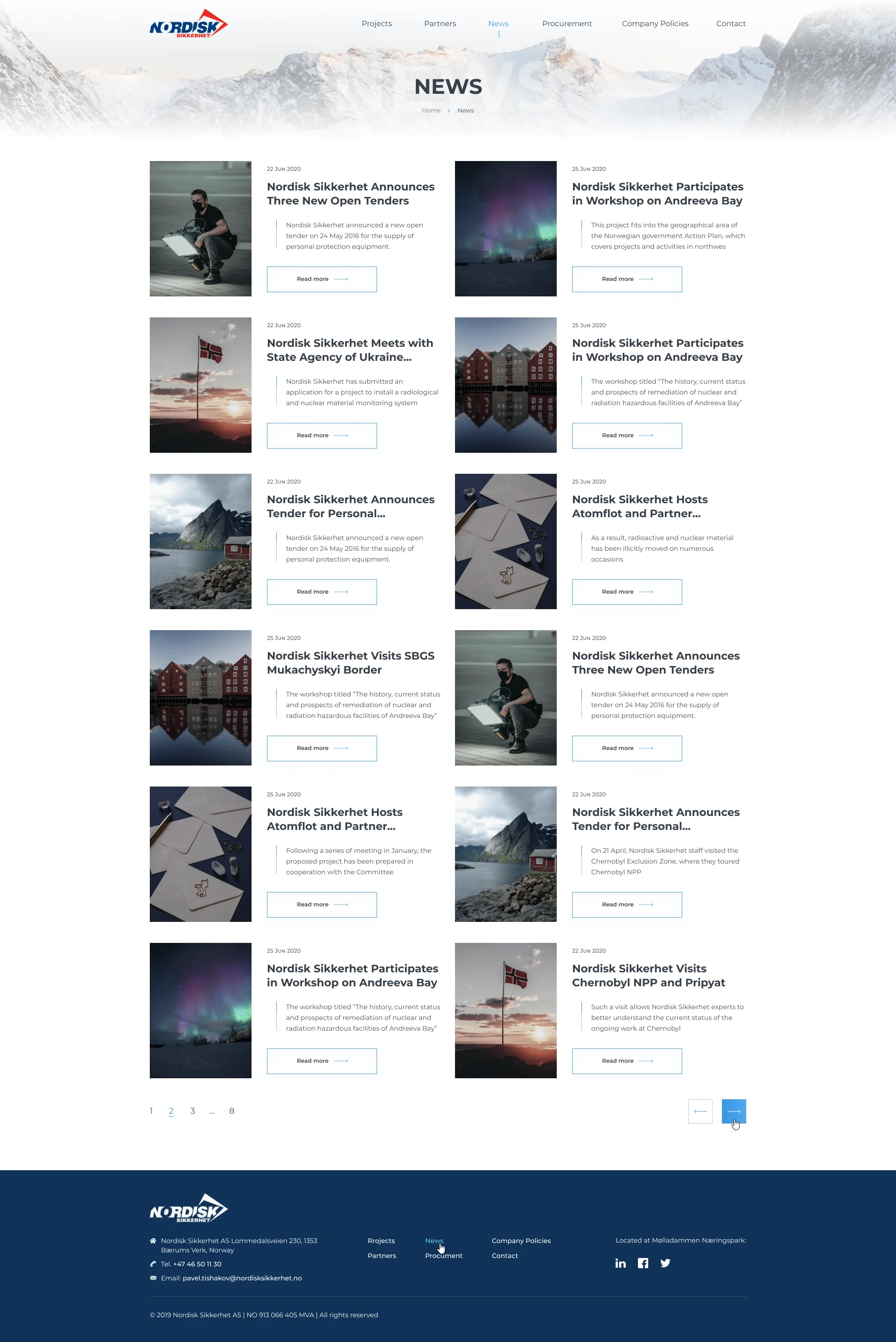Open headline Nordisk Sikkerhet Meets with State Agency
This screenshot has width=896, height=1342.
click(350, 350)
